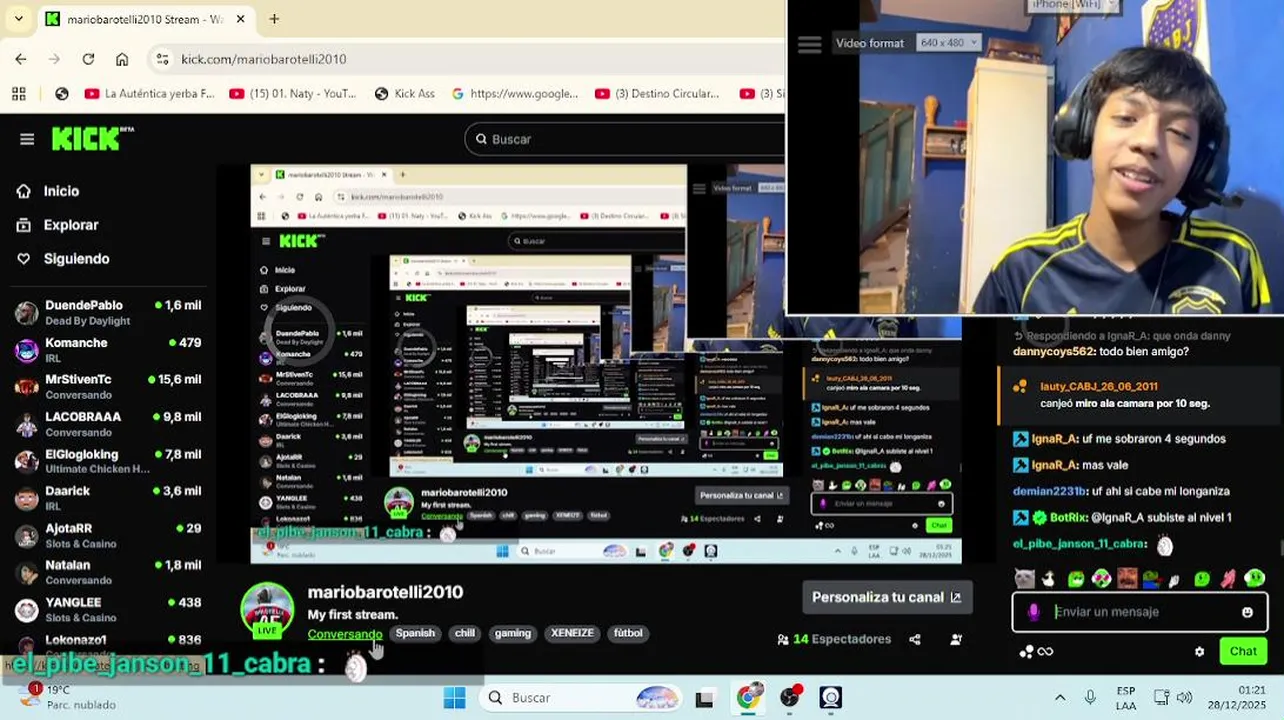Open La Auténtica yerba bookmark
This screenshot has width=1284, height=720.
coord(150,94)
